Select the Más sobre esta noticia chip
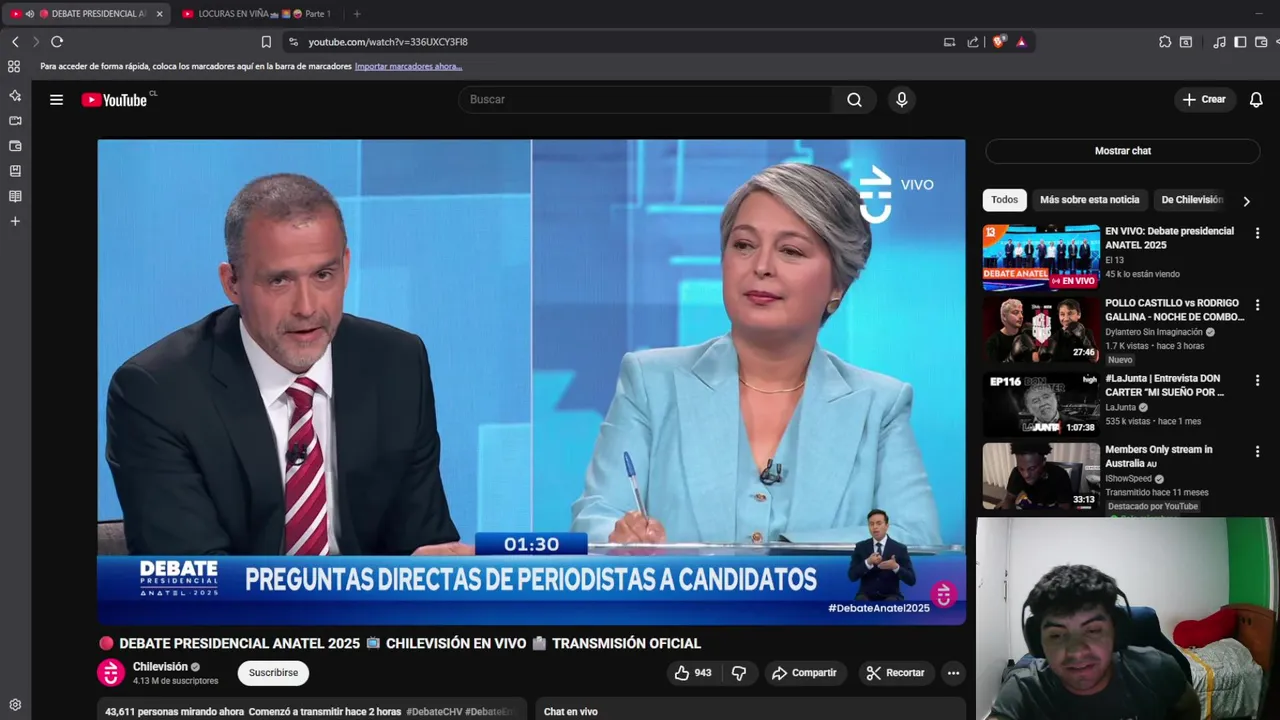Image resolution: width=1280 pixels, height=720 pixels. coord(1089,200)
